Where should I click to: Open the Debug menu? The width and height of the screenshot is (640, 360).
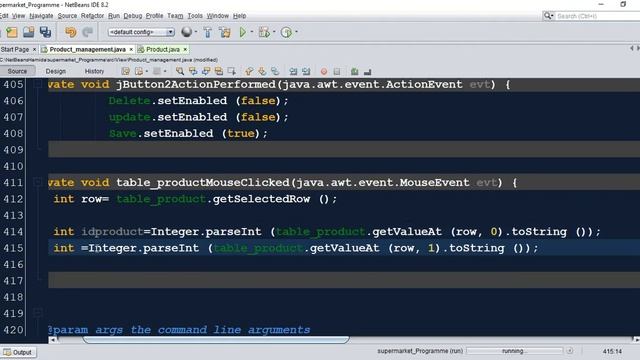[x=133, y=16]
